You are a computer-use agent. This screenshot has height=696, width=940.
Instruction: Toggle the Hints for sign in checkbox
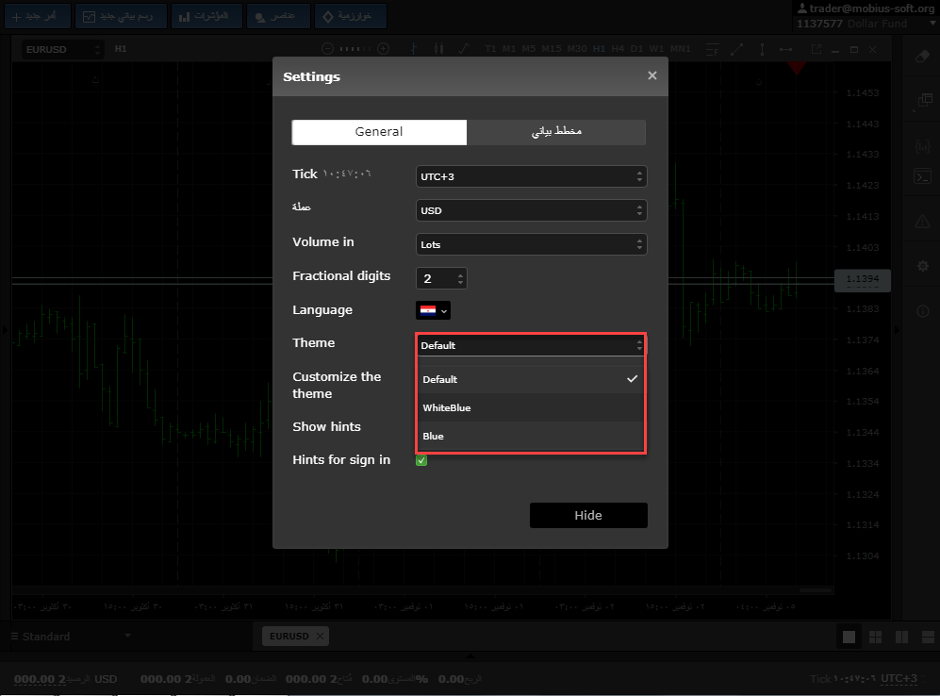coord(421,460)
